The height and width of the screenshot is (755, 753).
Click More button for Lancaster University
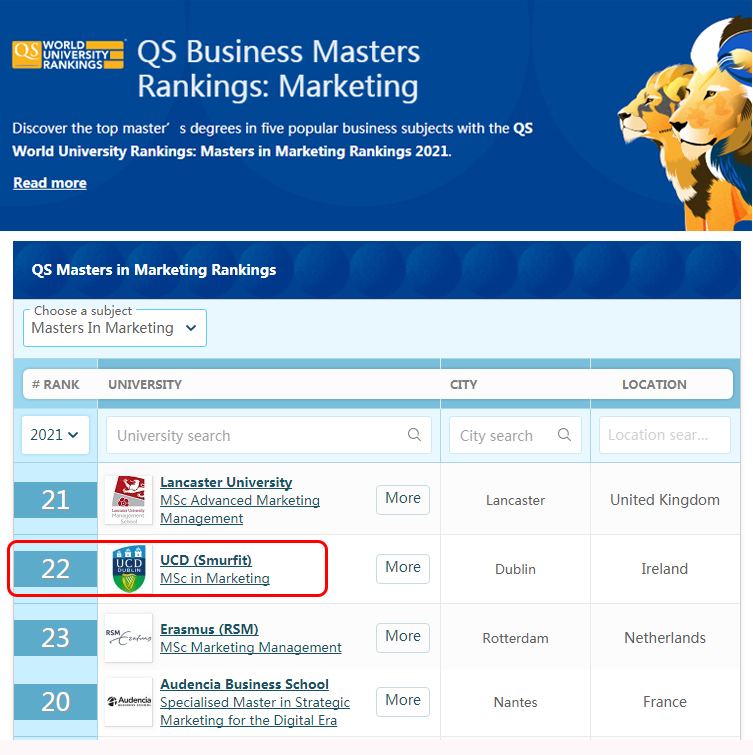(x=403, y=499)
